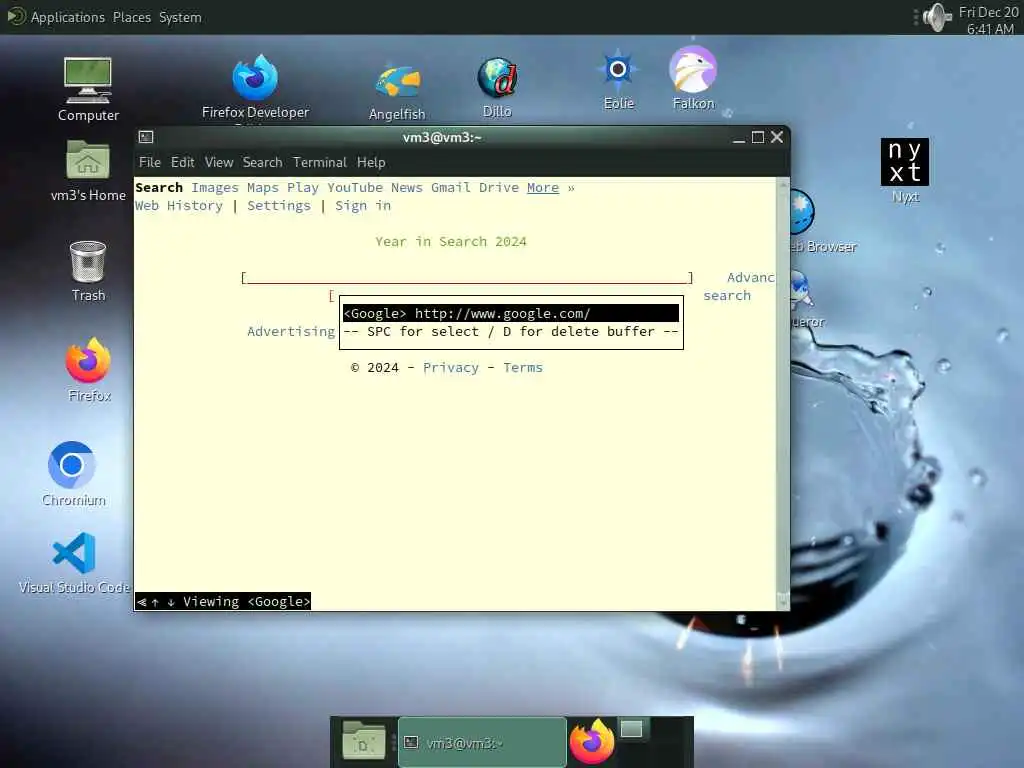Launch the Dillo browser icon
This screenshot has width=1024, height=768.
click(497, 88)
